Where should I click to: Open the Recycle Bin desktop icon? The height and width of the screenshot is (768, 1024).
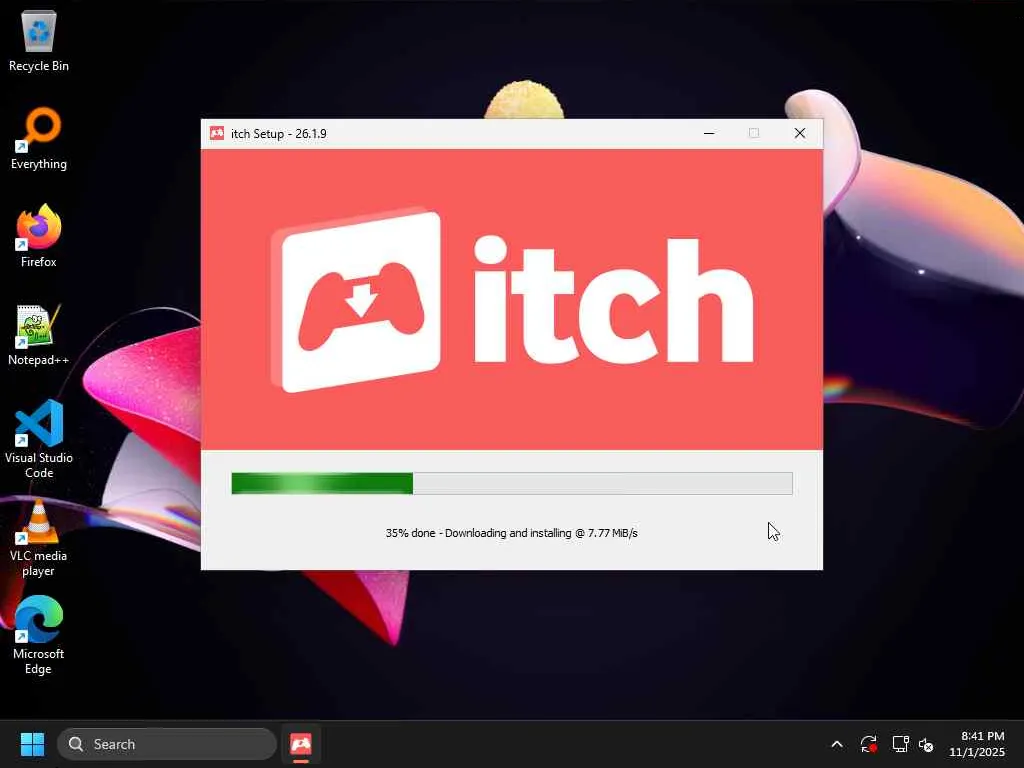click(x=39, y=41)
